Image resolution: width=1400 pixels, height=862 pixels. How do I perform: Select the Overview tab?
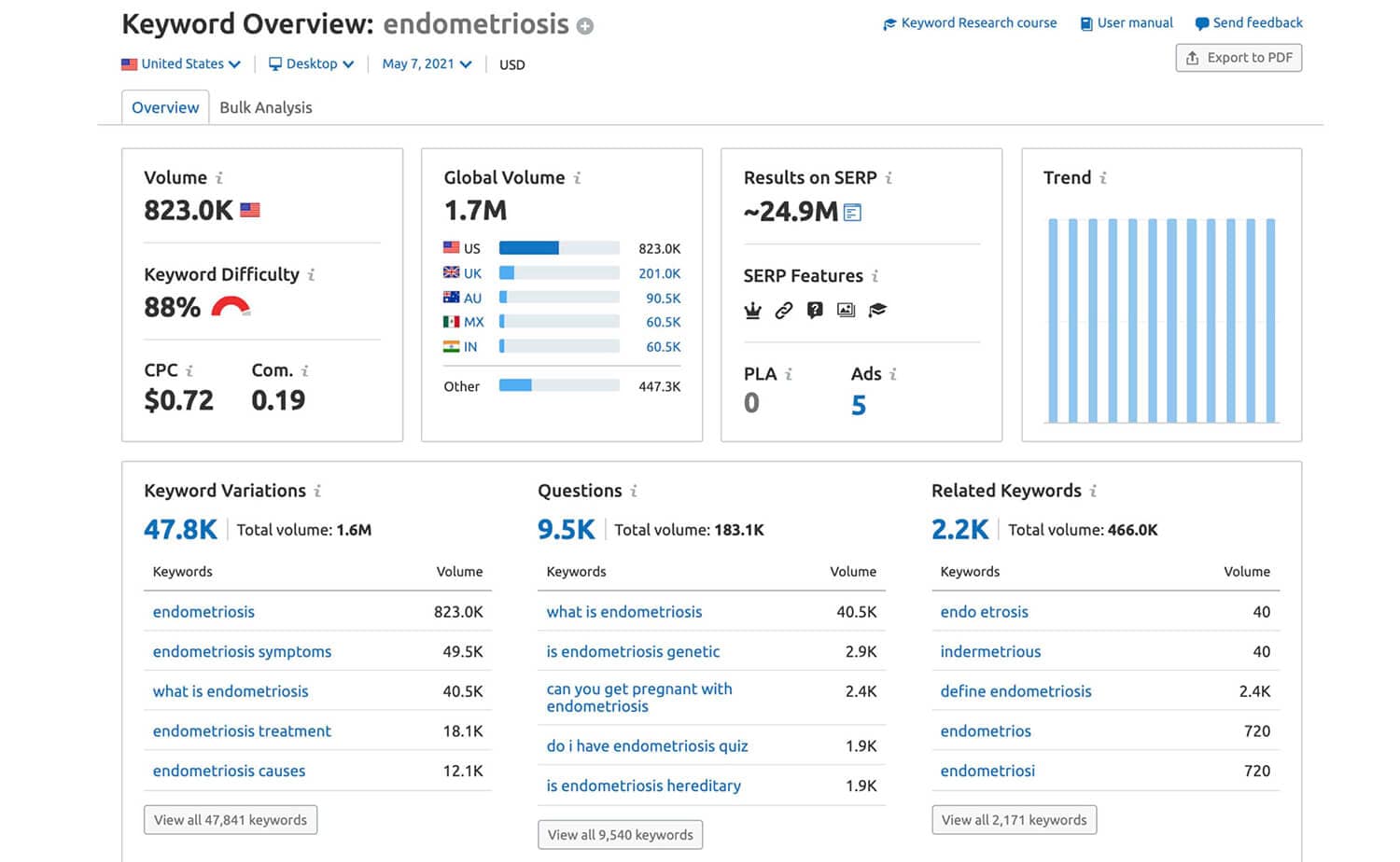(165, 107)
